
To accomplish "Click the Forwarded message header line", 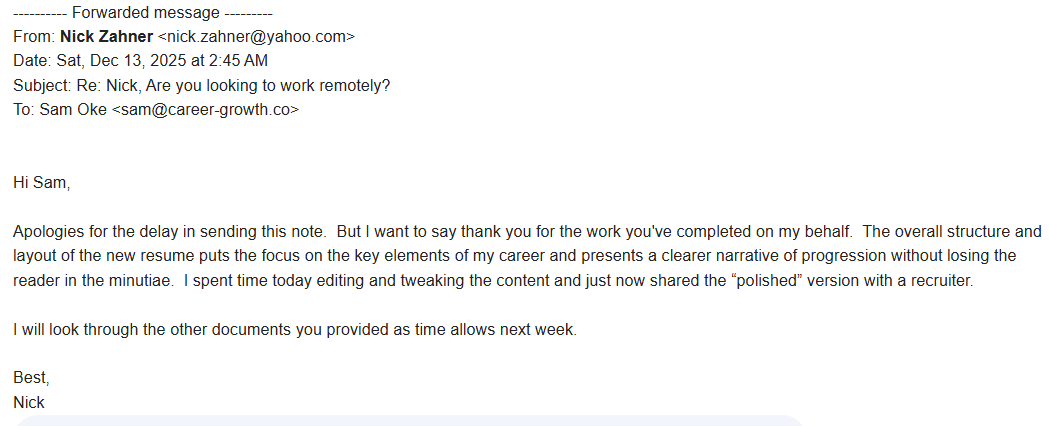I will tap(142, 13).
